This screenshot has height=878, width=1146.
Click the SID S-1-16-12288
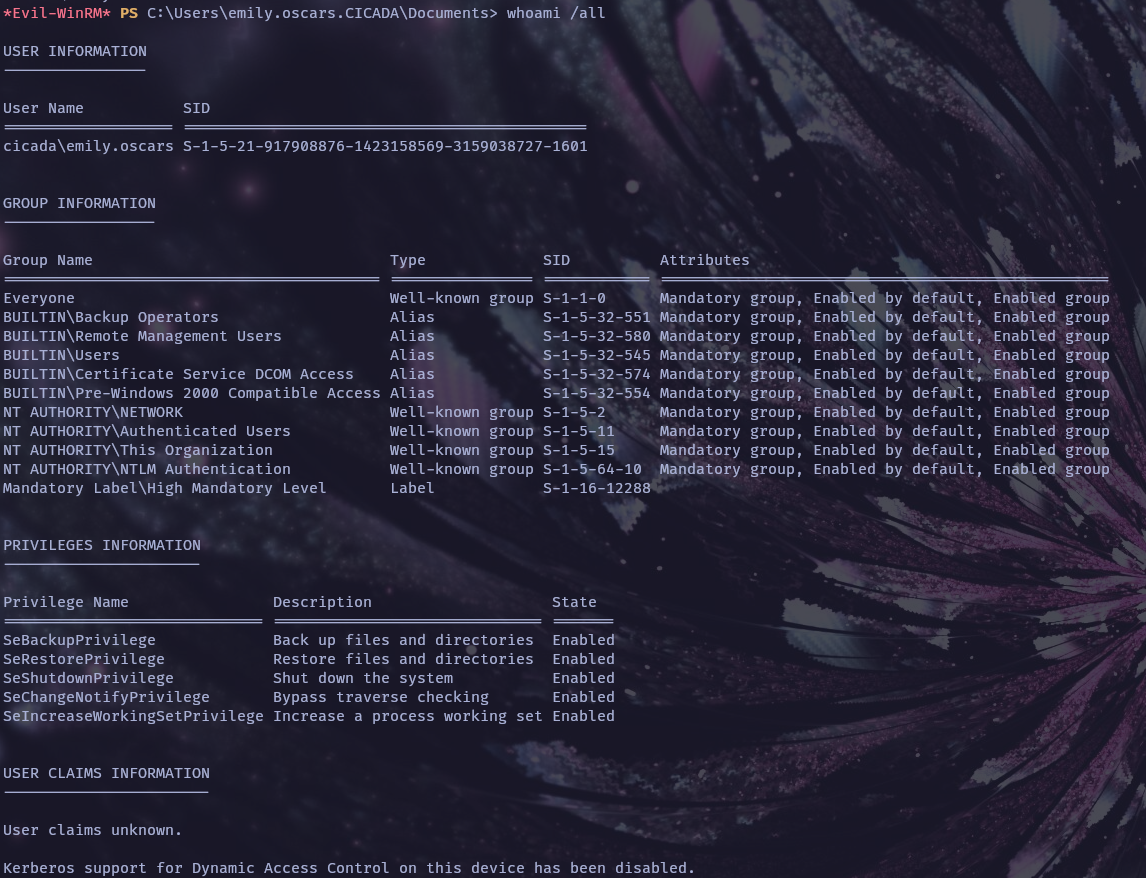596,488
